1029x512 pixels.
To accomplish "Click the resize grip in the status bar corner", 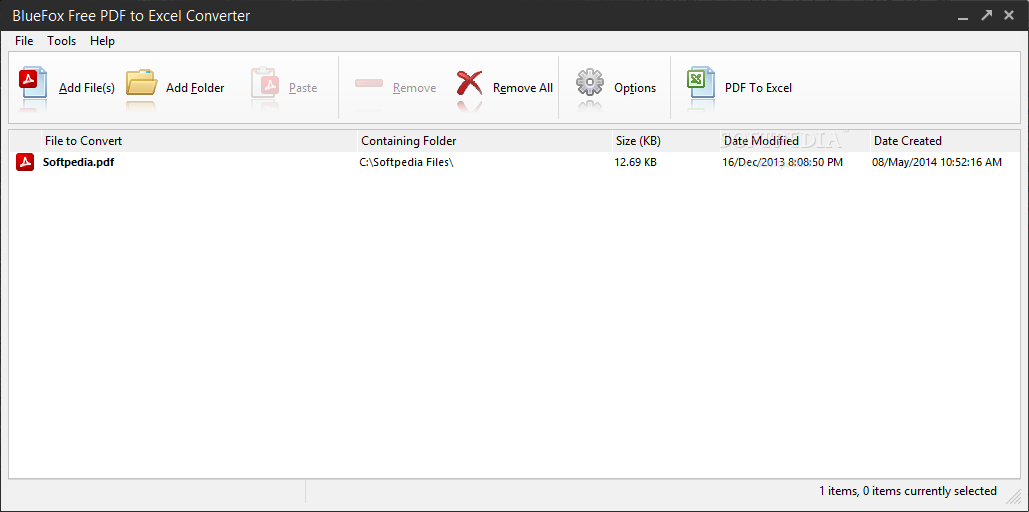I will pyautogui.click(x=1014, y=496).
